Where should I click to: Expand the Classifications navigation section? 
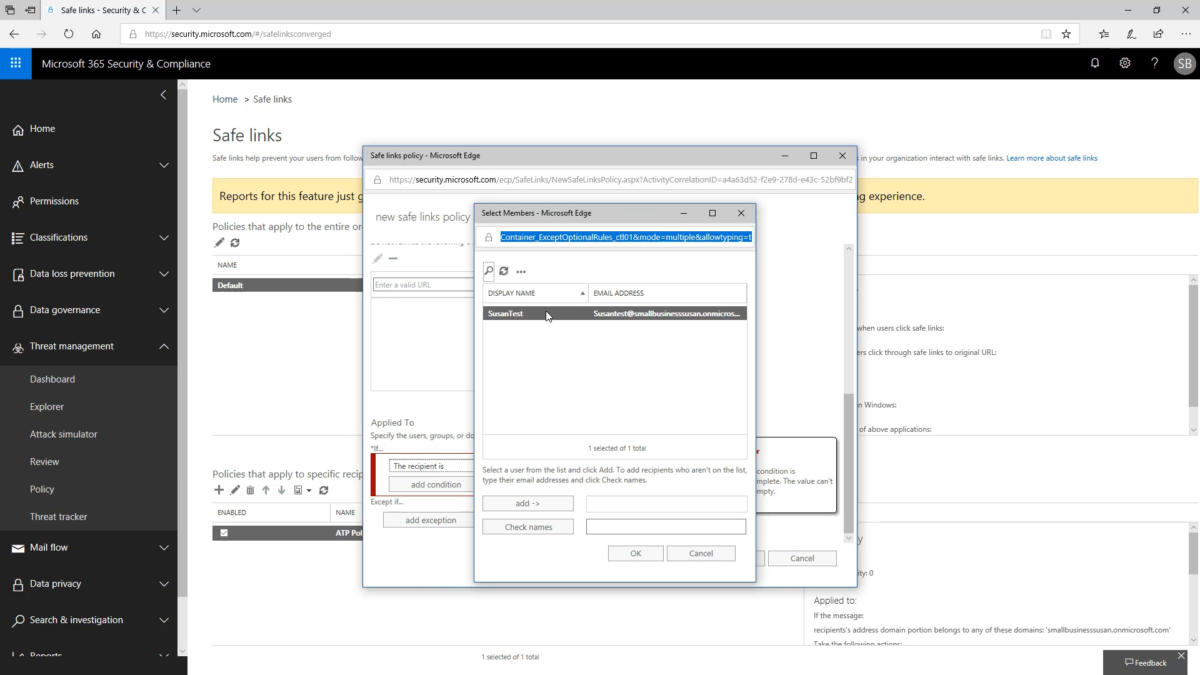(164, 238)
